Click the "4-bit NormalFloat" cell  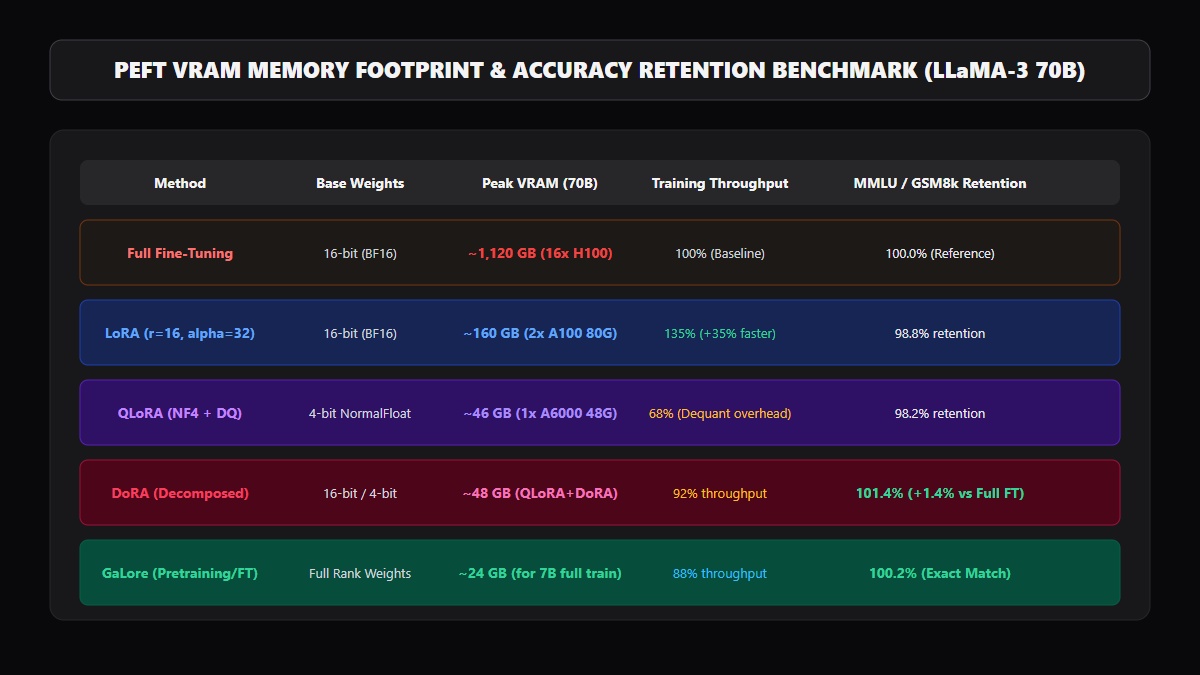360,414
